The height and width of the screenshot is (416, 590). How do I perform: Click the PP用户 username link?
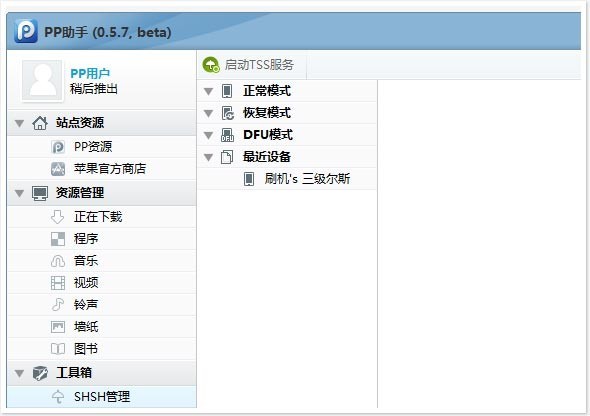(x=90, y=73)
